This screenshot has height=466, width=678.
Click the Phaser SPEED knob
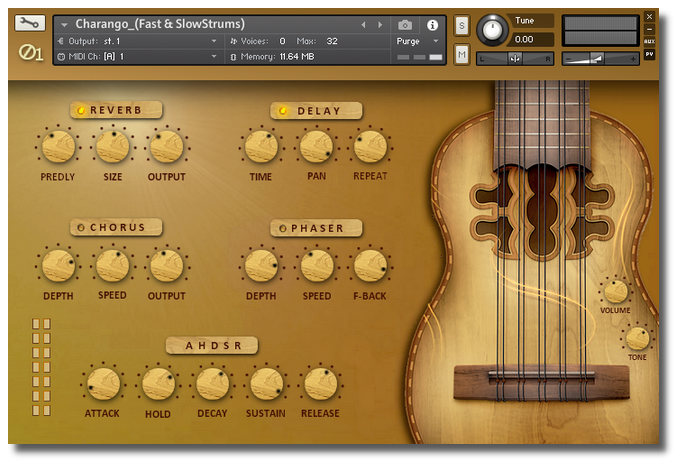coord(317,265)
